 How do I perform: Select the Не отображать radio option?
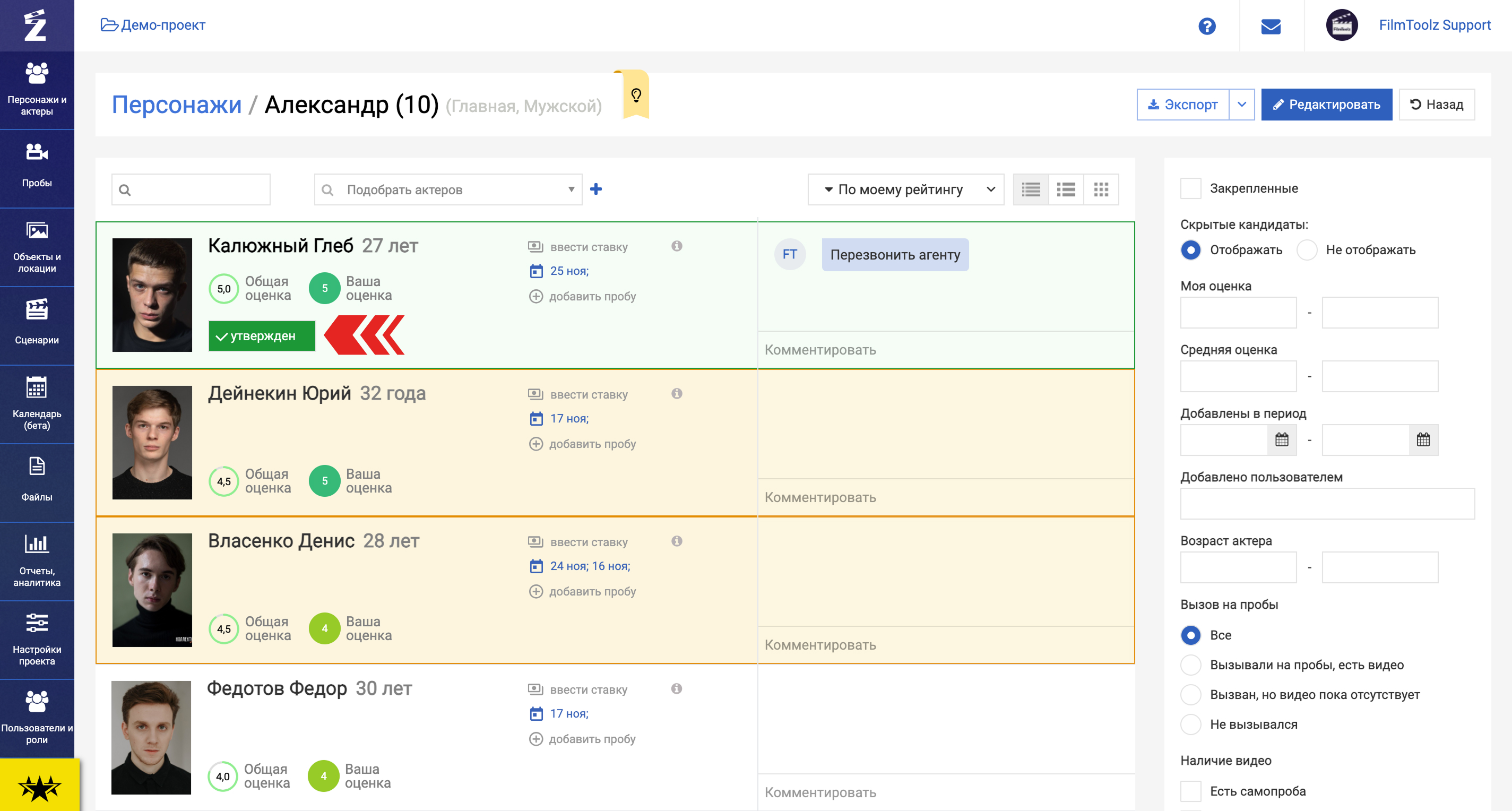[x=1307, y=250]
